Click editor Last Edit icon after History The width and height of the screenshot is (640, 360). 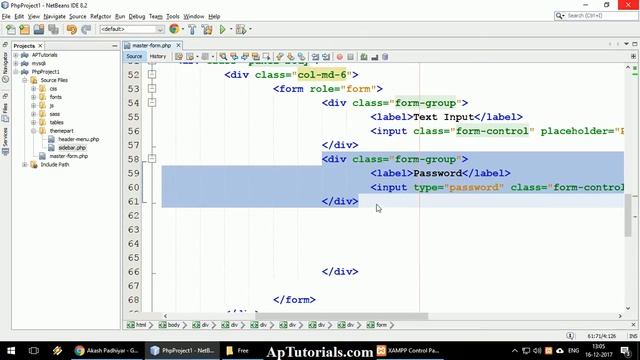coord(178,57)
